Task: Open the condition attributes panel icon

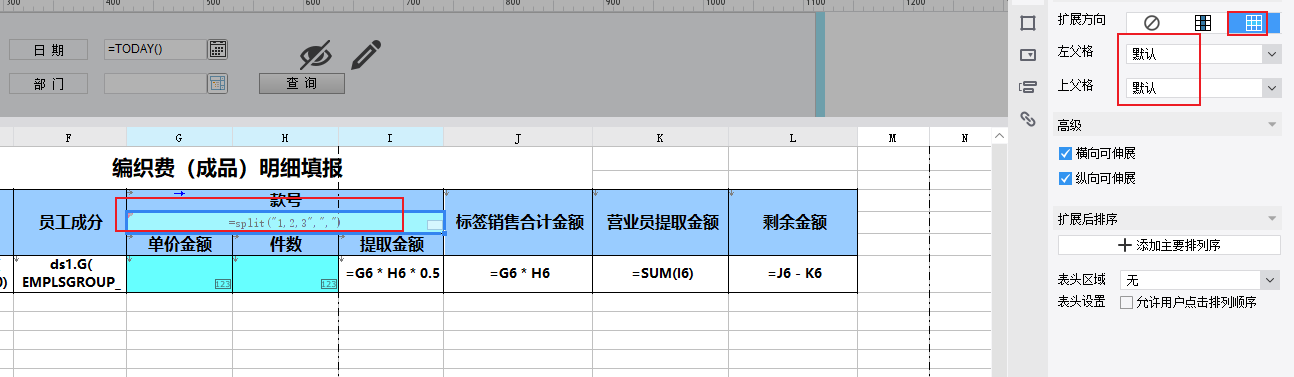Action: pos(1027,87)
